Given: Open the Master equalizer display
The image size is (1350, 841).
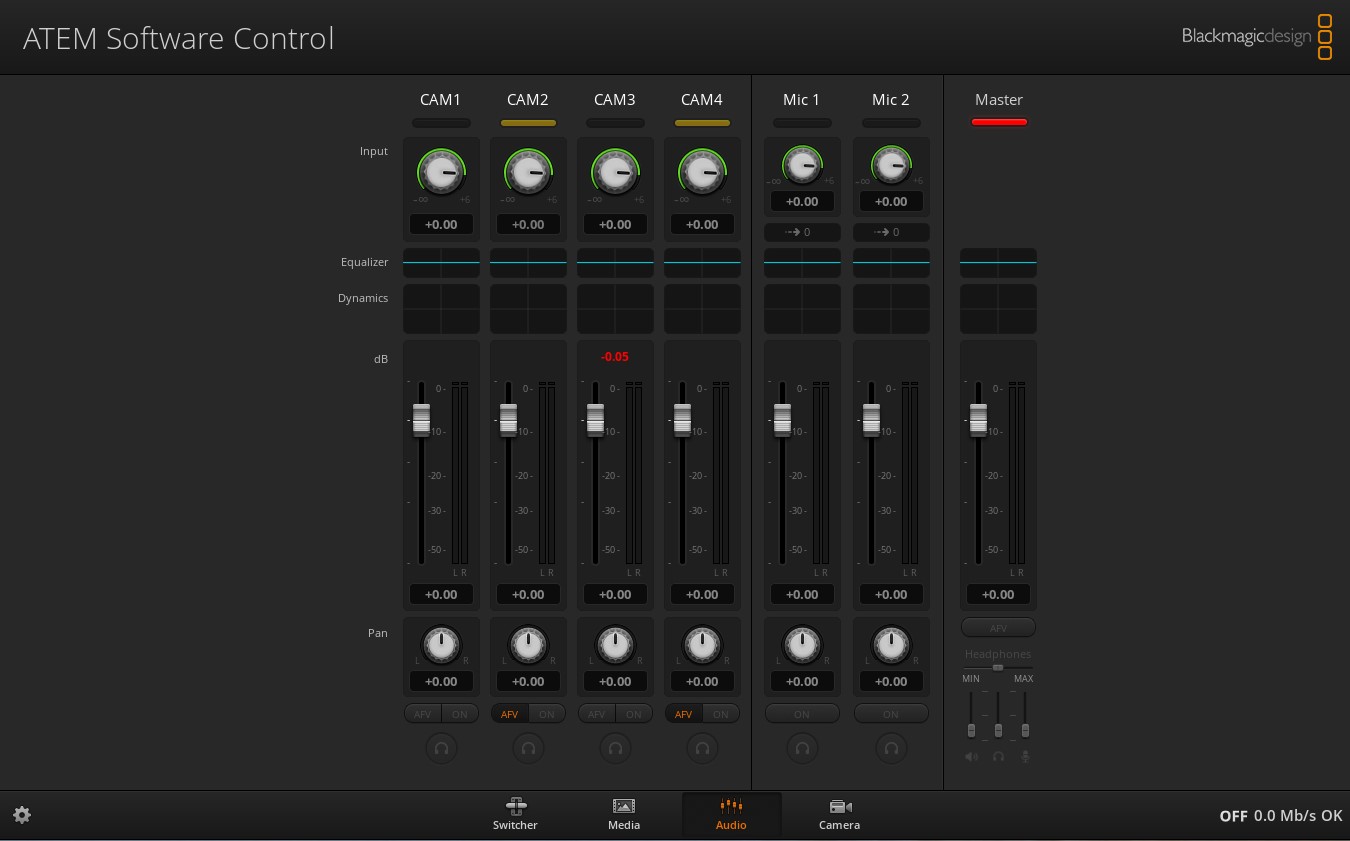Looking at the screenshot, I should click(998, 263).
